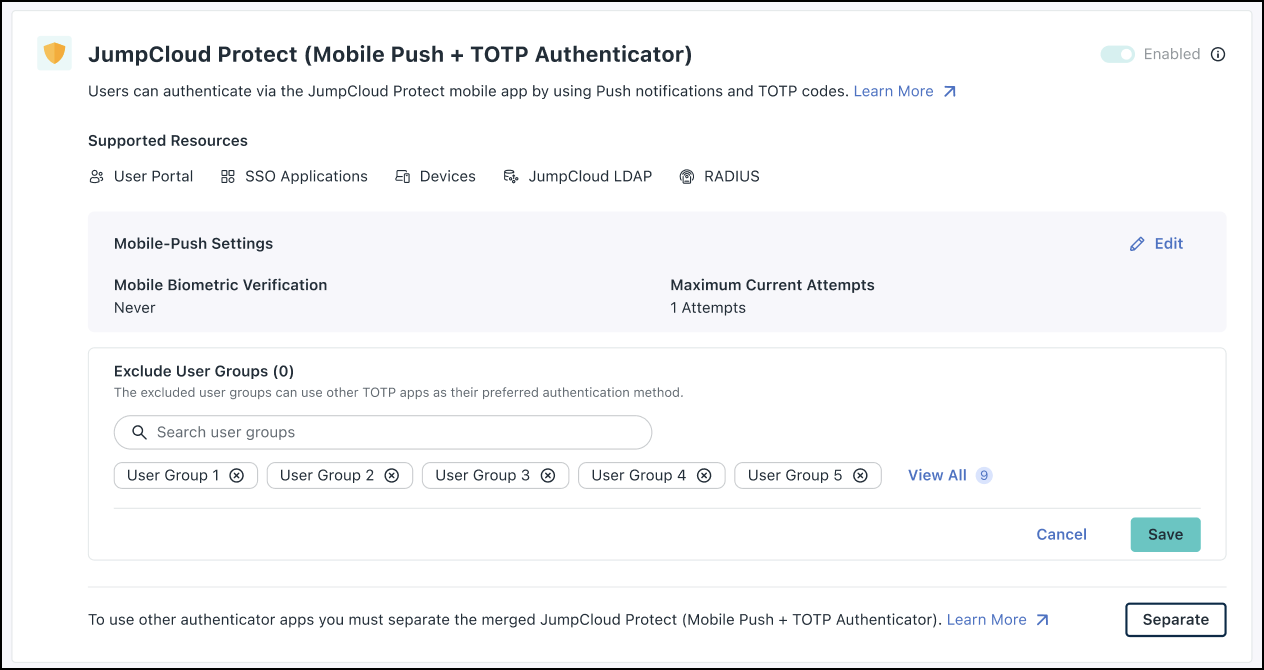Click the User Portal resource icon
The width and height of the screenshot is (1264, 670).
(97, 176)
